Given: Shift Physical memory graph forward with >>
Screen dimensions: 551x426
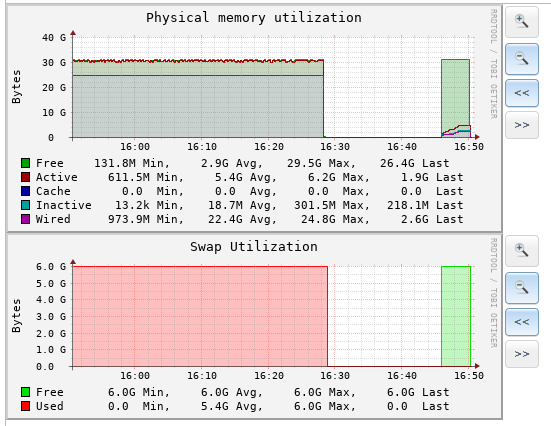Looking at the screenshot, I should [x=522, y=125].
